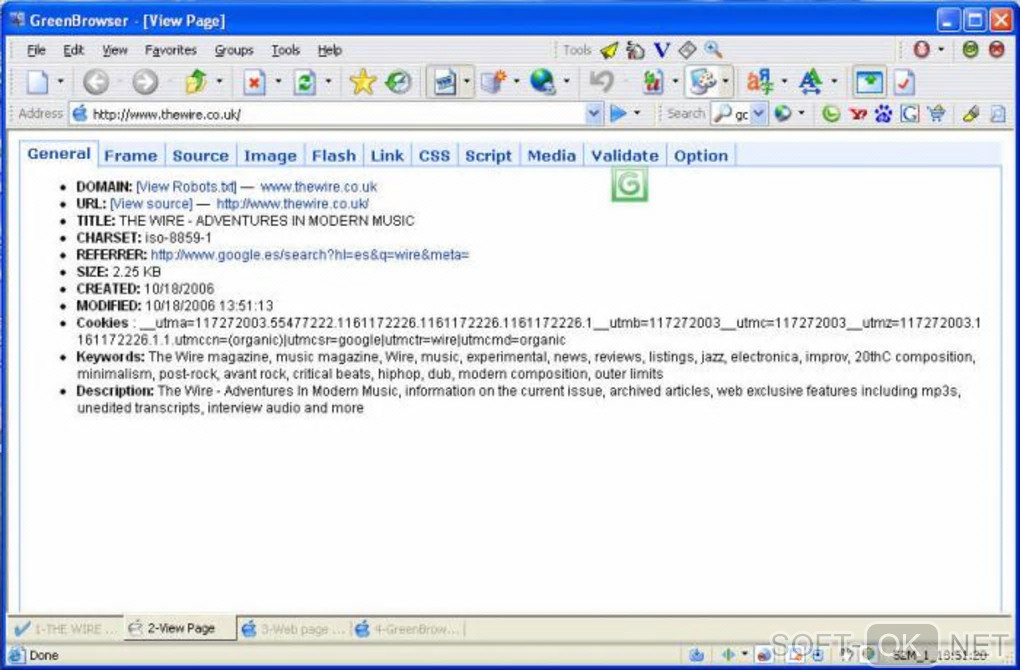Click the diamond shaped Tools bar icon
This screenshot has width=1020, height=670.
[687, 50]
